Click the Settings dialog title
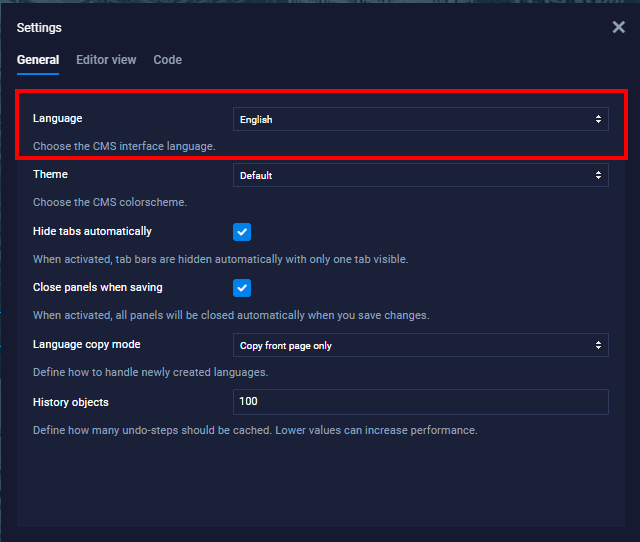The width and height of the screenshot is (640, 542). click(x=39, y=28)
